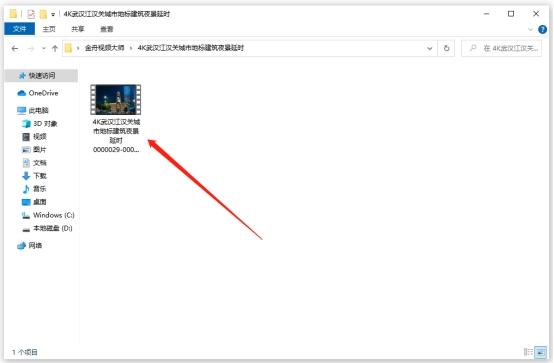Select the Windows (C:) drive
This screenshot has width=554, height=363.
(x=48, y=215)
